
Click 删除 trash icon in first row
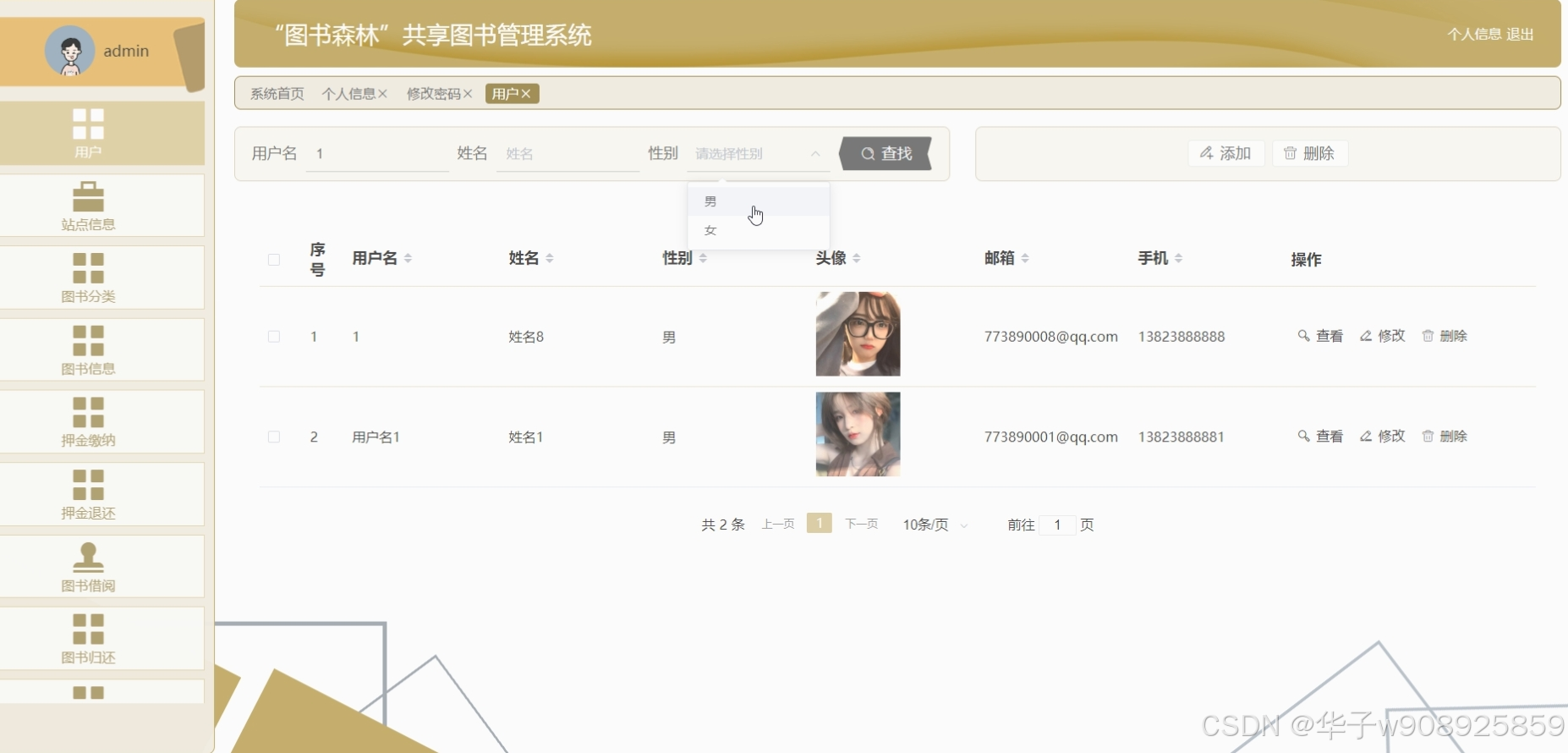[x=1428, y=336]
